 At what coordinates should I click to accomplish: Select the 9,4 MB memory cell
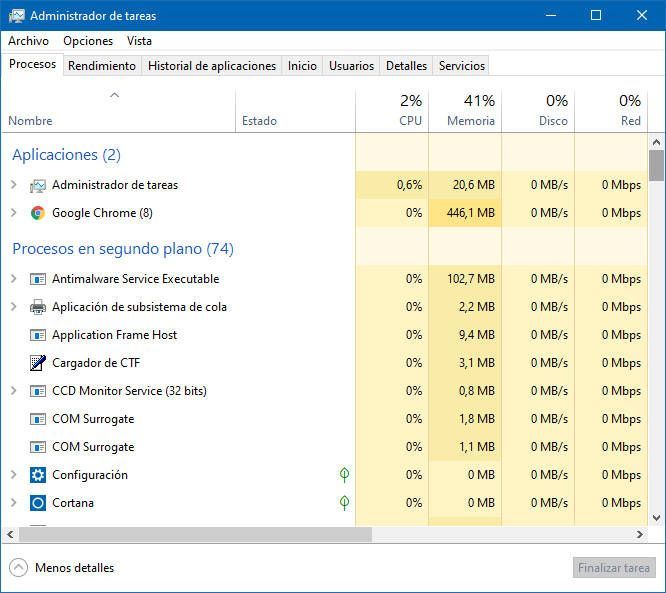(465, 335)
